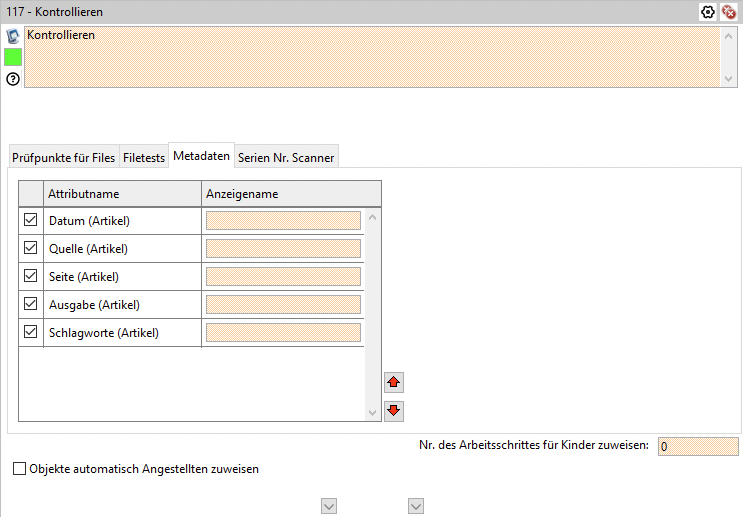743x517 pixels.
Task: Click the workflow step icon beside Kontrollieren
Action: (13, 36)
